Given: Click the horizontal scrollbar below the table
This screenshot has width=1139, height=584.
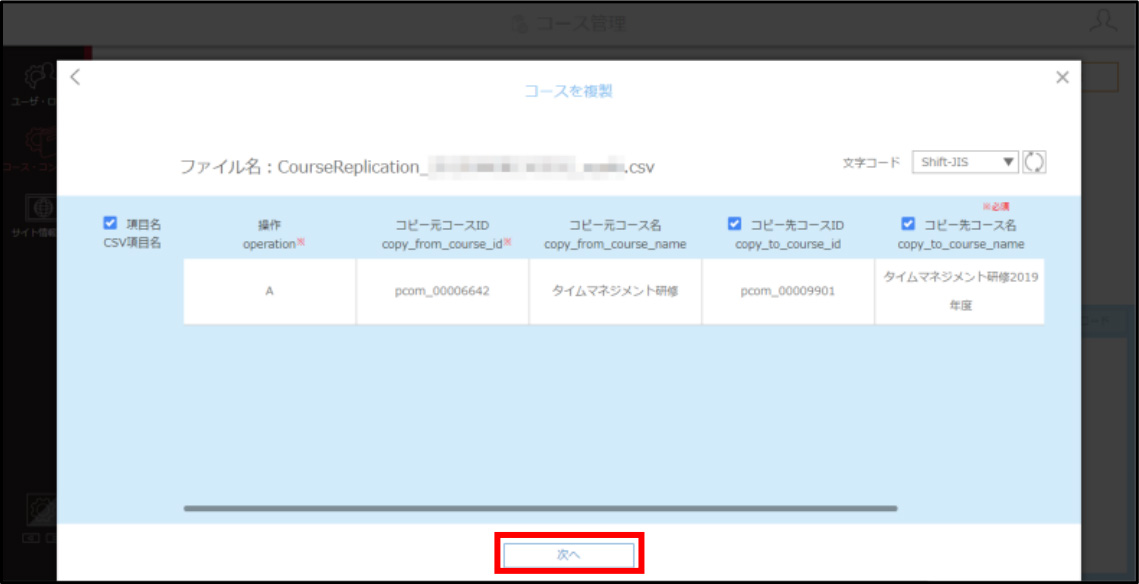Looking at the screenshot, I should click(x=540, y=508).
